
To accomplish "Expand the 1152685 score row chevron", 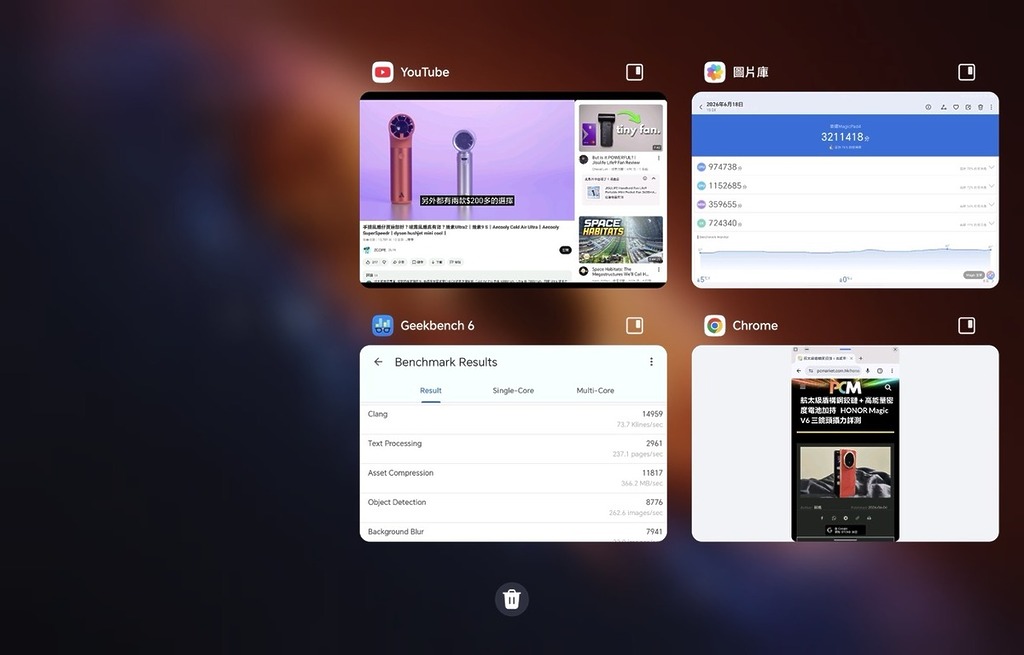I will pyautogui.click(x=991, y=186).
